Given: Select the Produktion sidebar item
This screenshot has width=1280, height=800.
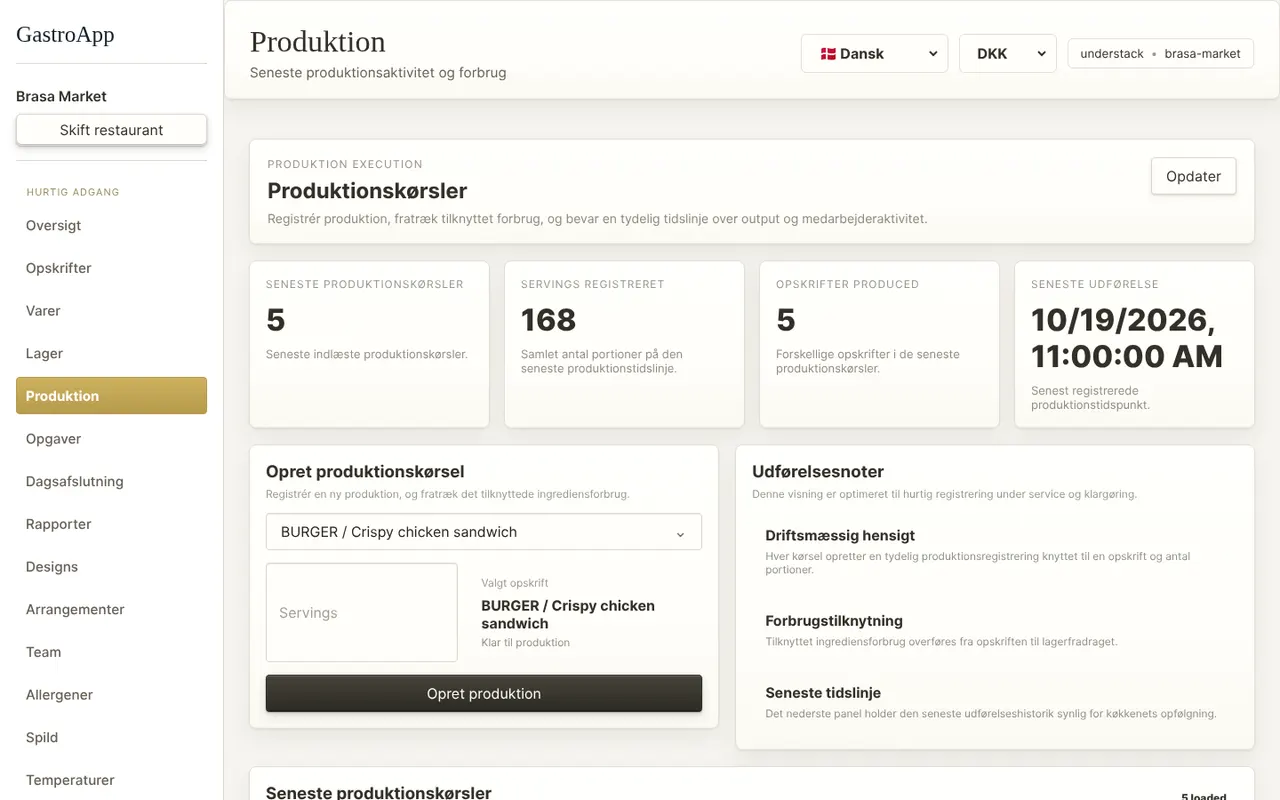Looking at the screenshot, I should pyautogui.click(x=111, y=396).
